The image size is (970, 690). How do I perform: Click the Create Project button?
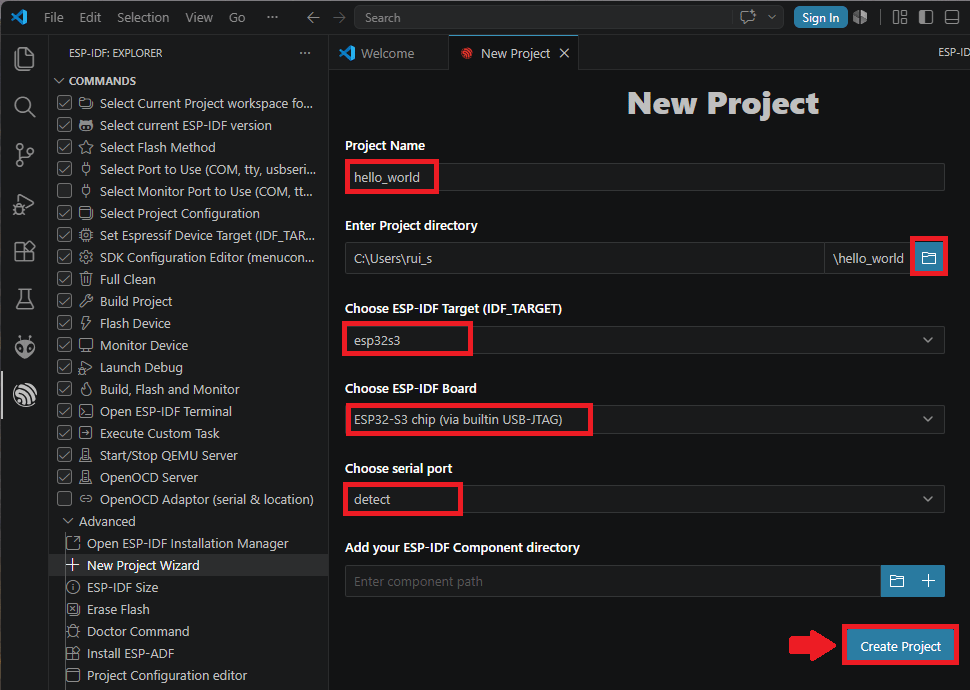[900, 646]
